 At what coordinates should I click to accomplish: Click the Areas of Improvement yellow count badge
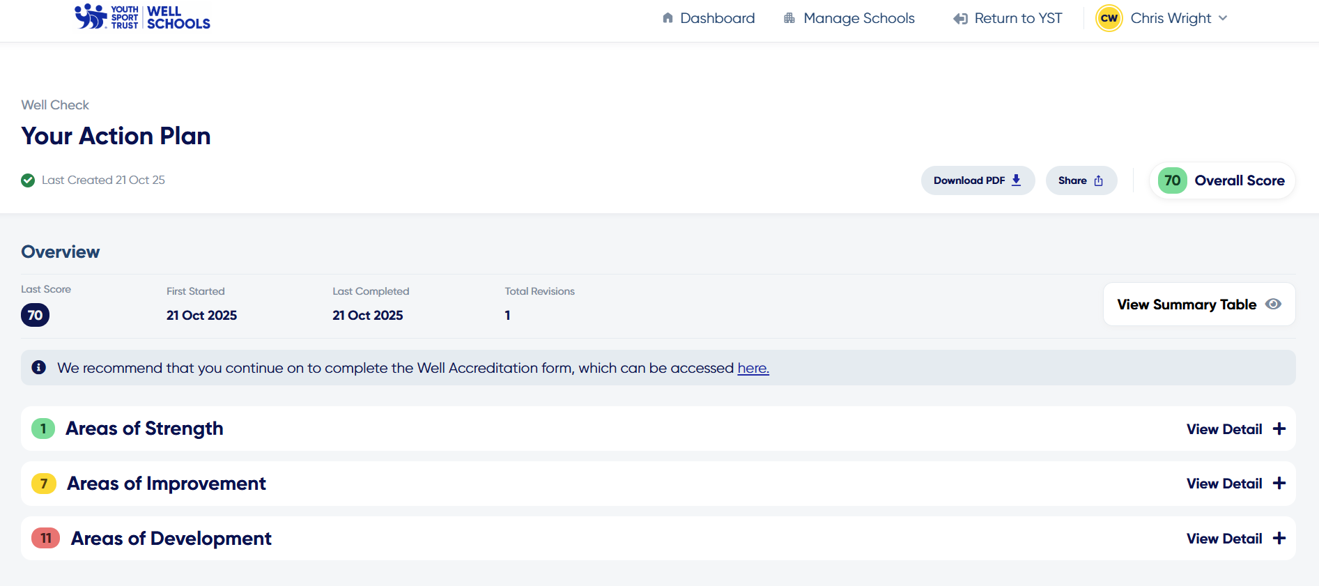tap(44, 484)
